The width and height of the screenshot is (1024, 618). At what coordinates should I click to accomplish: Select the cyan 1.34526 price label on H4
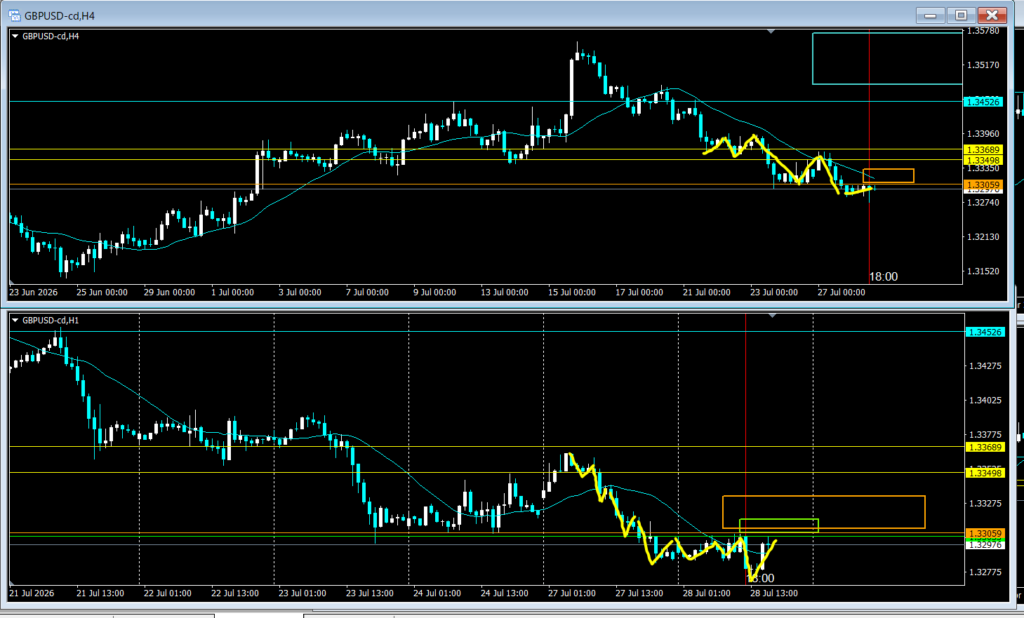coord(983,102)
